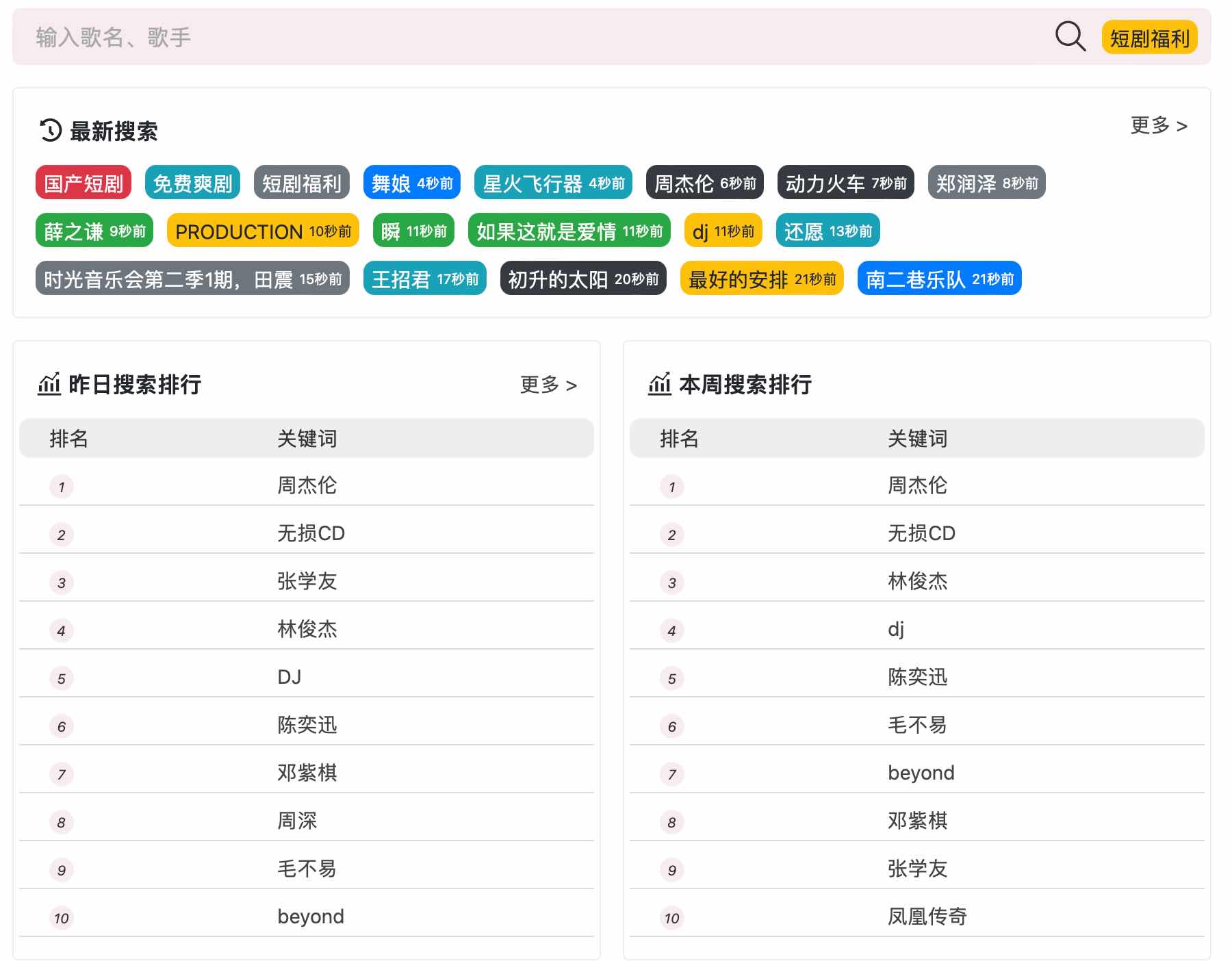Click the 南二巷乐队 recent search tag
1232x961 pixels.
click(x=940, y=279)
